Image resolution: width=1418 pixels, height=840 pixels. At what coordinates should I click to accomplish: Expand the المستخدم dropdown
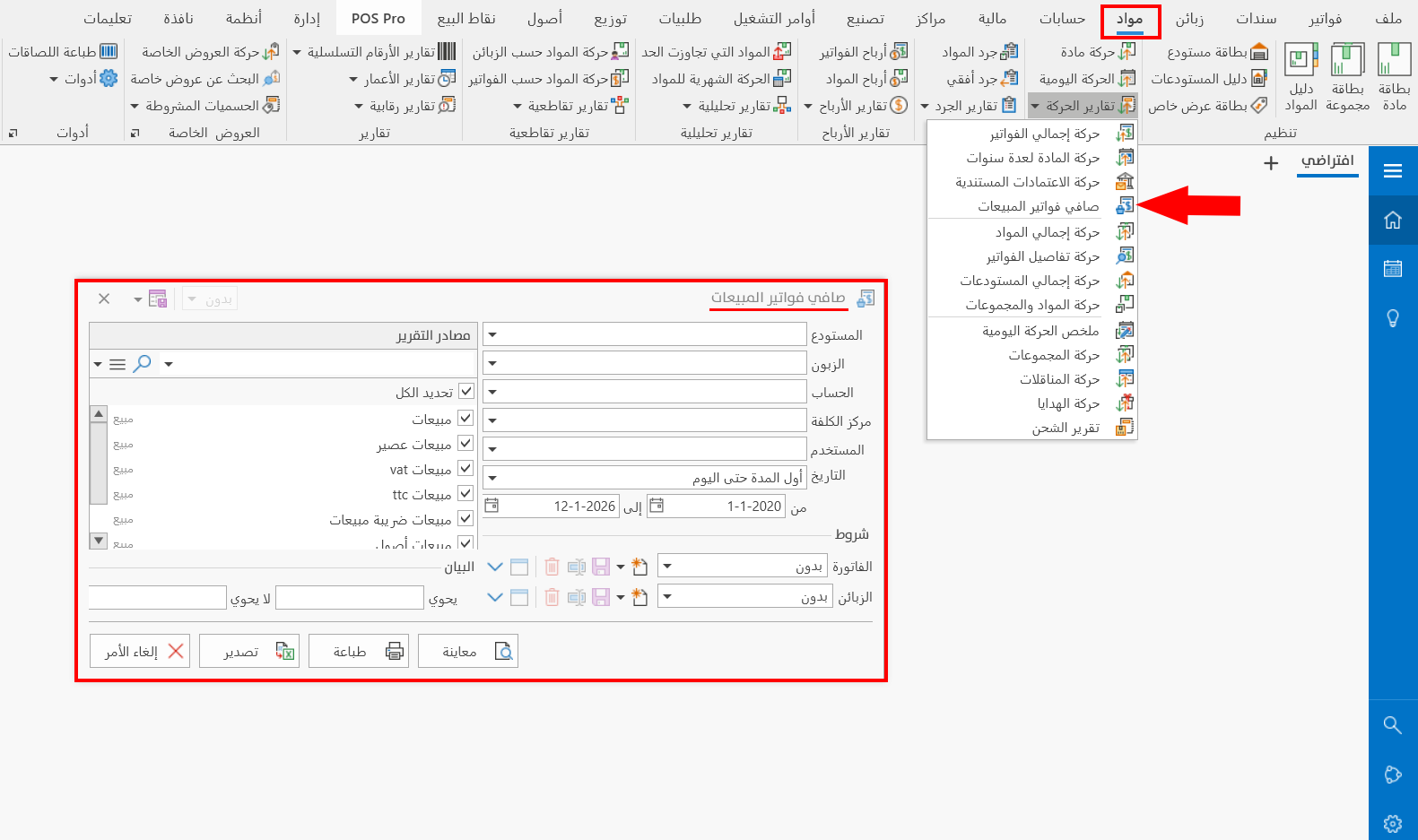tap(492, 449)
